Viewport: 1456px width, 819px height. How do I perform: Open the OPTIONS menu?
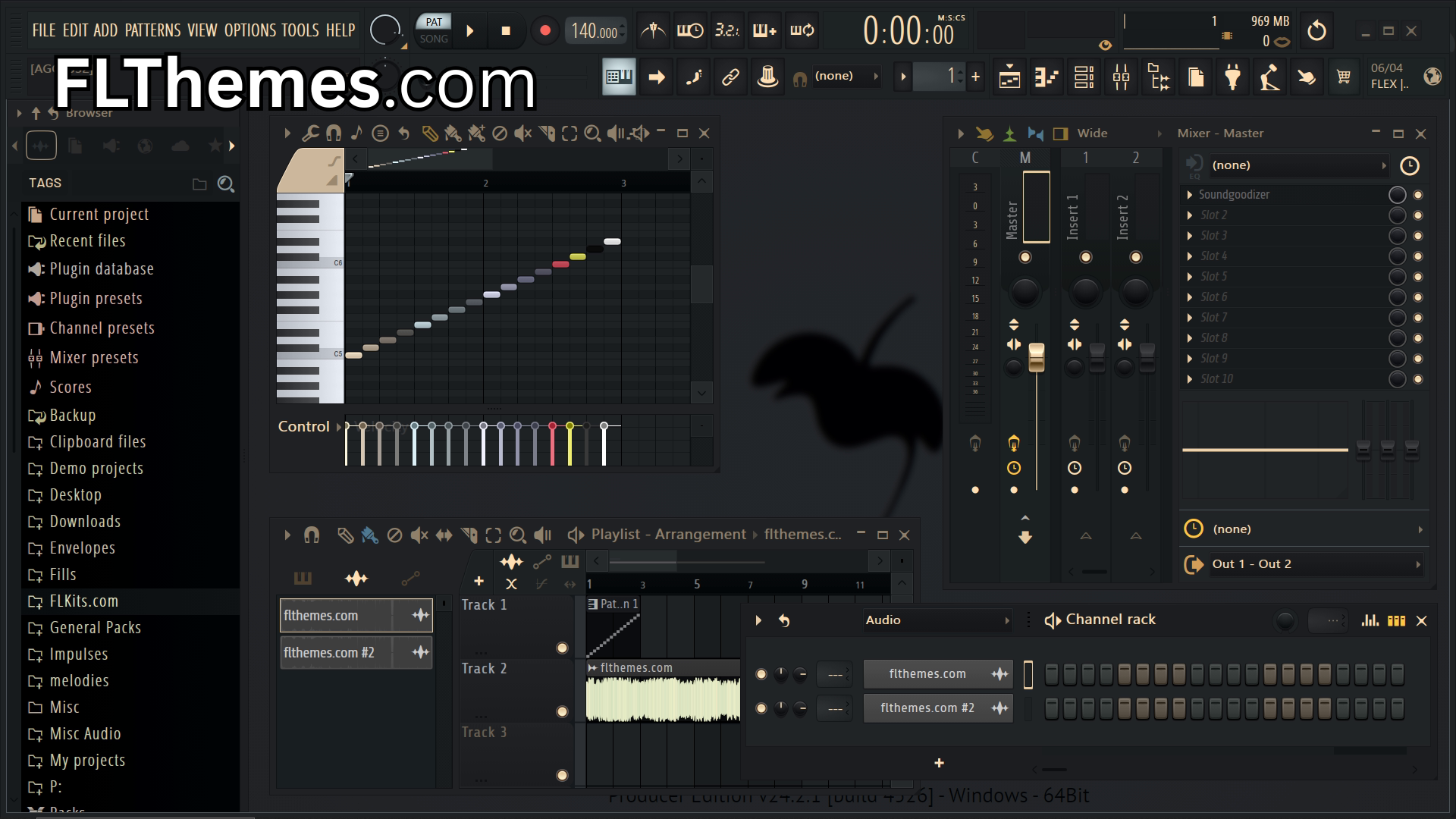(249, 30)
